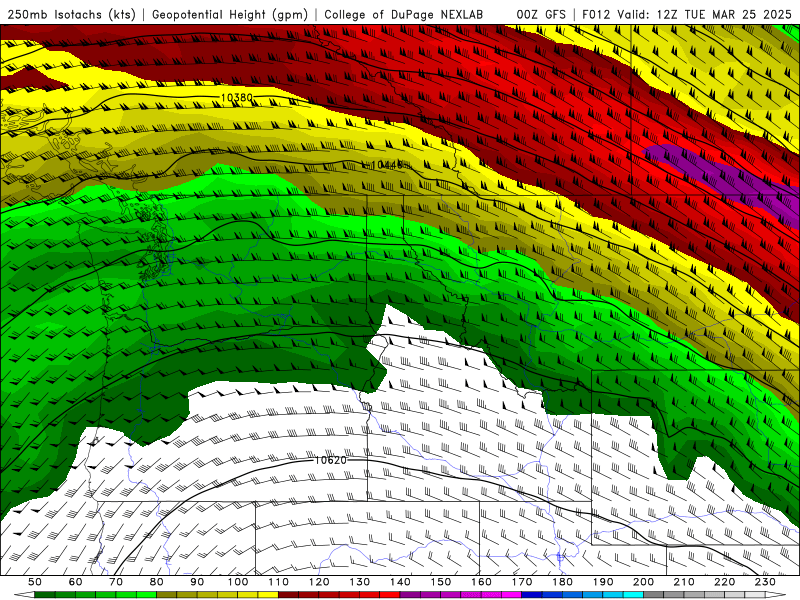This screenshot has width=800, height=600.
Task: Click the 10620 height contour label
Action: [330, 460]
